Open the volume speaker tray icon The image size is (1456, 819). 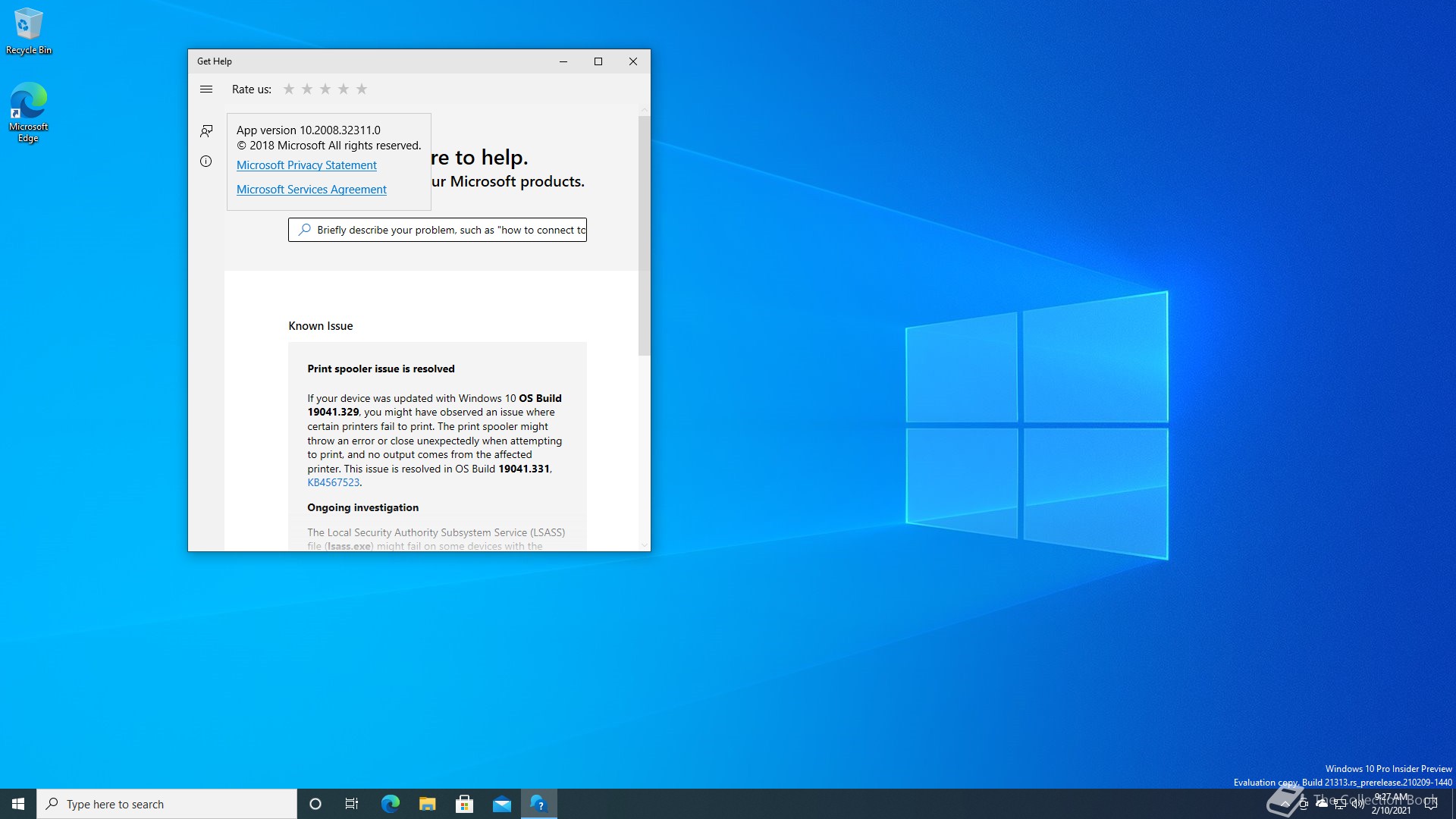pyautogui.click(x=1358, y=804)
